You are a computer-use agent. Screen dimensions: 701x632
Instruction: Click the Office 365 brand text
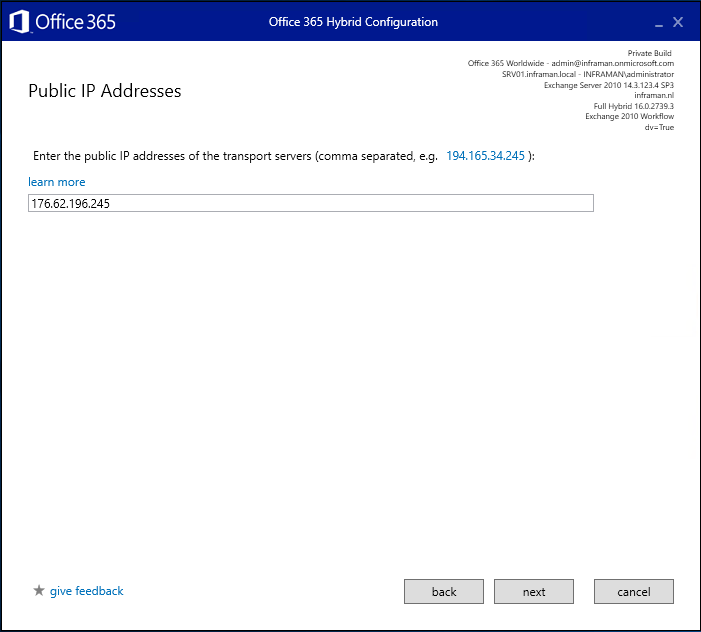click(x=75, y=22)
